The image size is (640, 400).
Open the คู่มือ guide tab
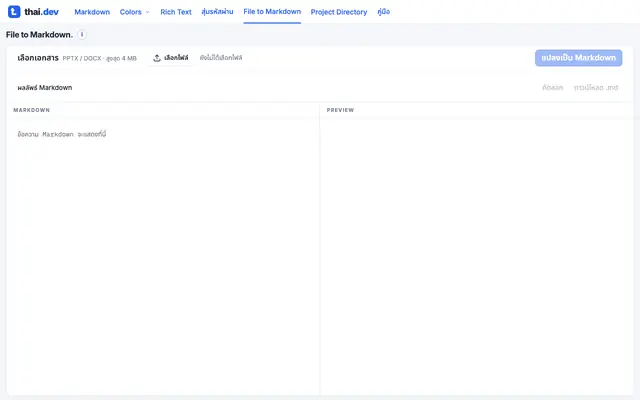383,12
